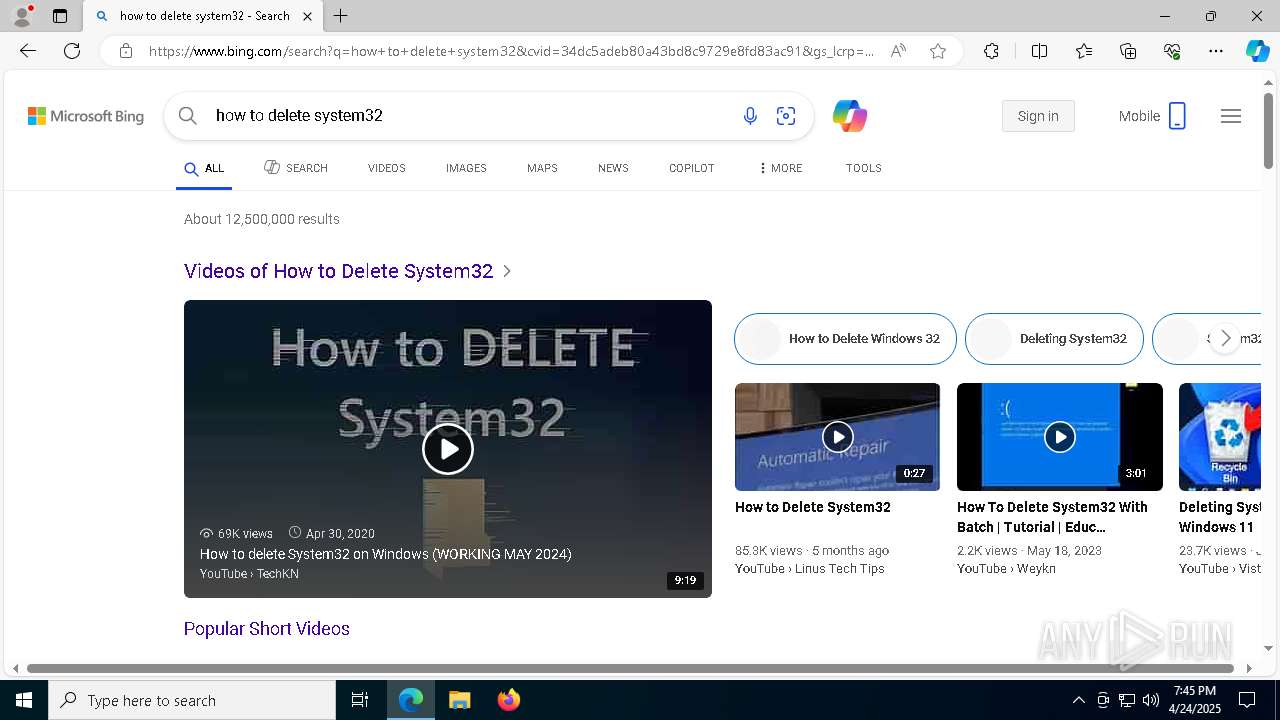Start voice search with microphone icon
The image size is (1280, 720).
coord(750,116)
